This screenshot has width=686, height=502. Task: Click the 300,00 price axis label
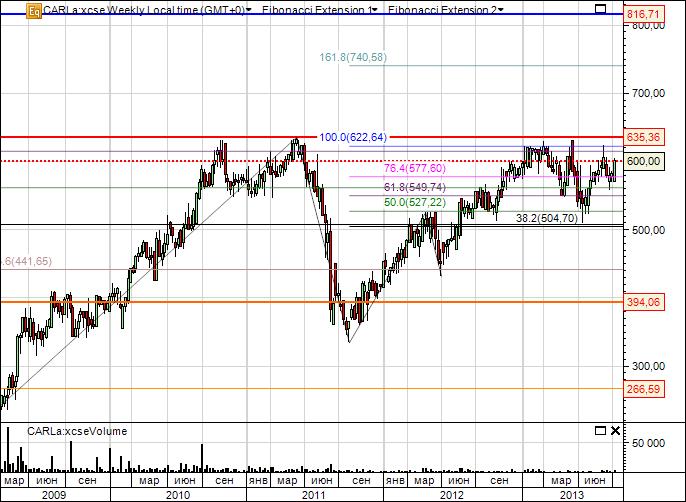[648, 366]
